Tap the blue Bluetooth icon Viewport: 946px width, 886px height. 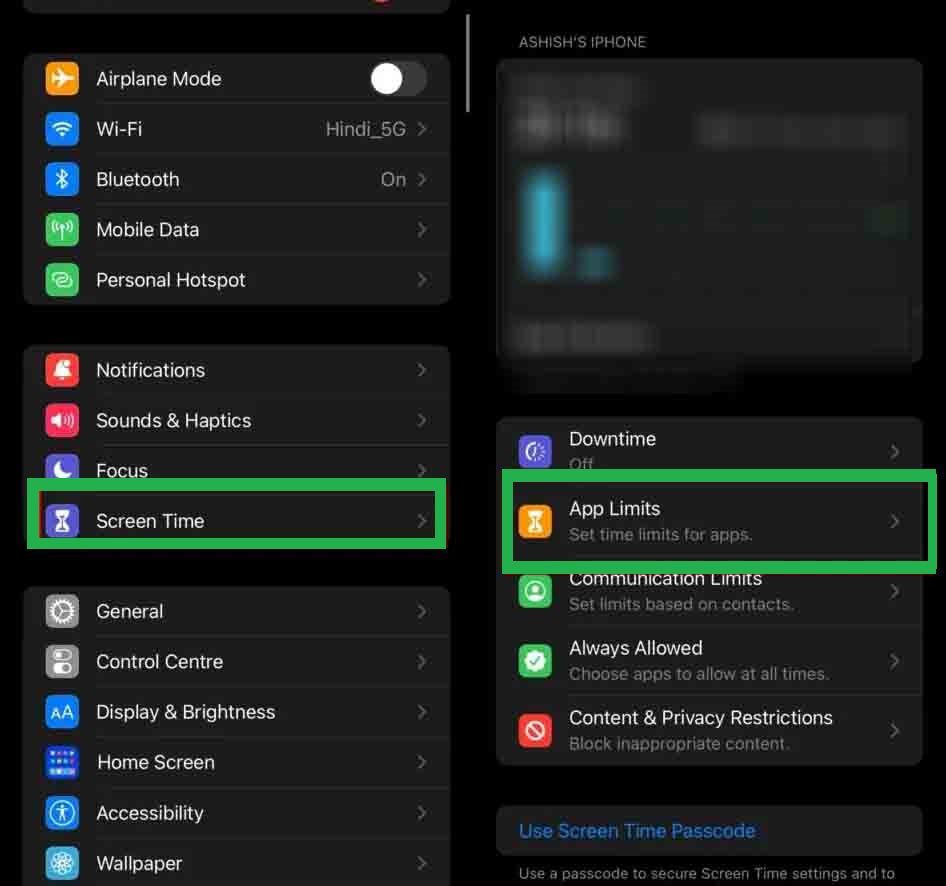[x=62, y=179]
